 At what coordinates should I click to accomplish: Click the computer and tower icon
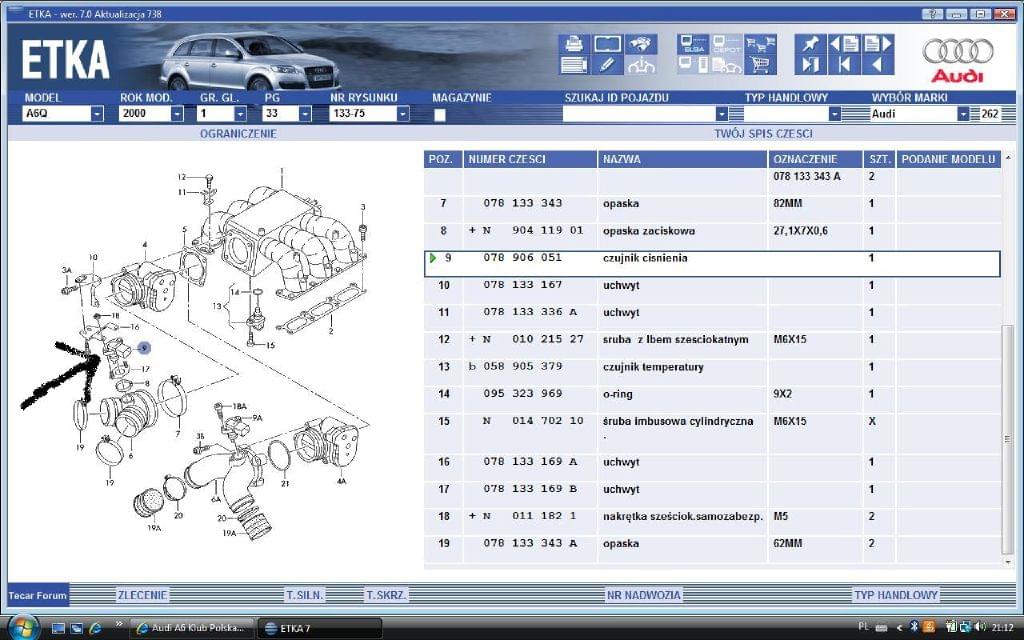(x=693, y=65)
